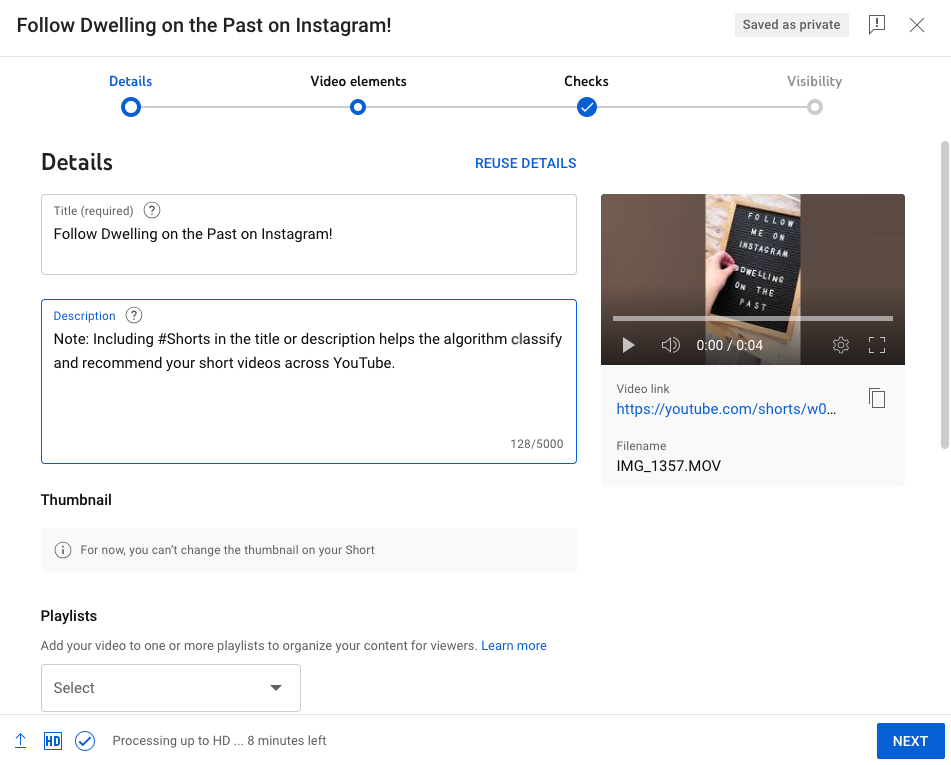Screen dimensions: 951x765
Task: Click REUSE DETAILS
Action: [525, 163]
